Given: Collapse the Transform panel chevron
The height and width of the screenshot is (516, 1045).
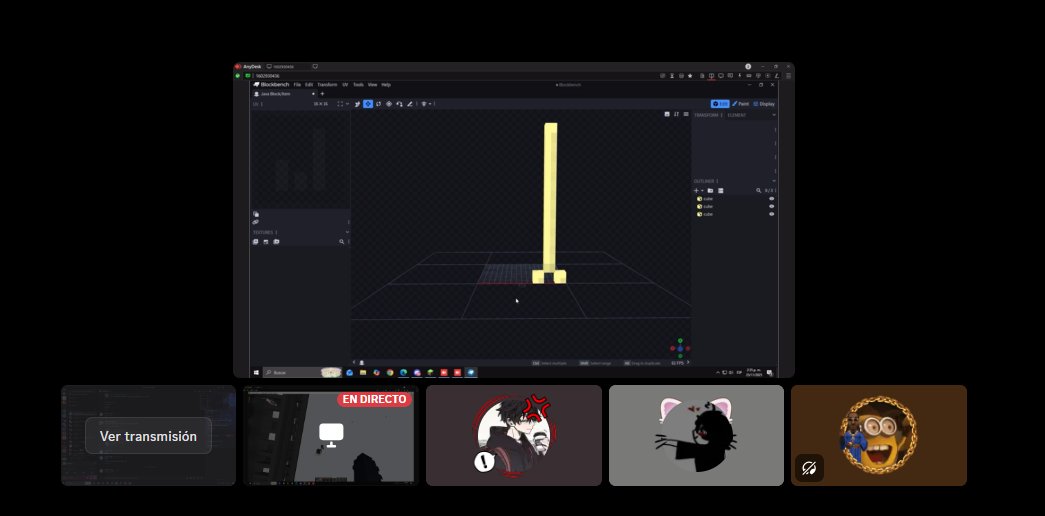Looking at the screenshot, I should [774, 115].
